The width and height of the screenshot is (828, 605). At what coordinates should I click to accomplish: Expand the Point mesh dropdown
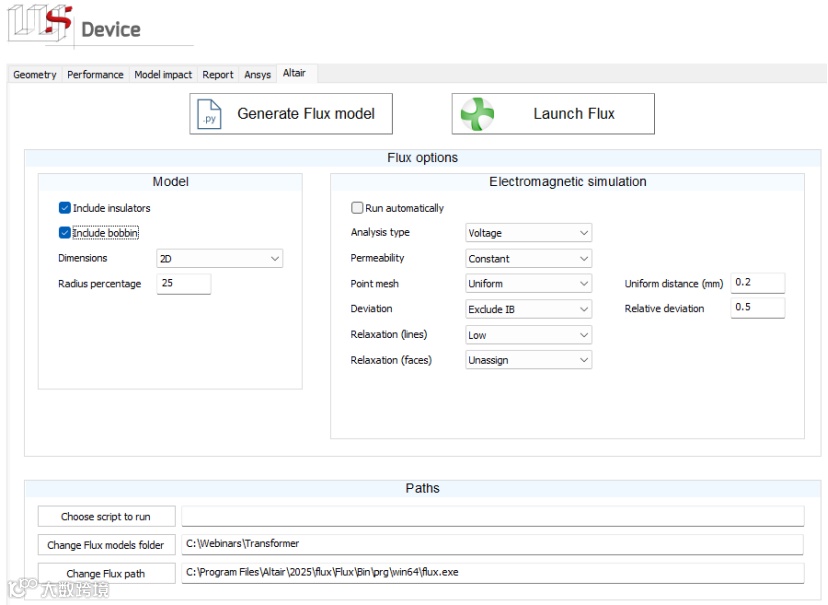[529, 284]
